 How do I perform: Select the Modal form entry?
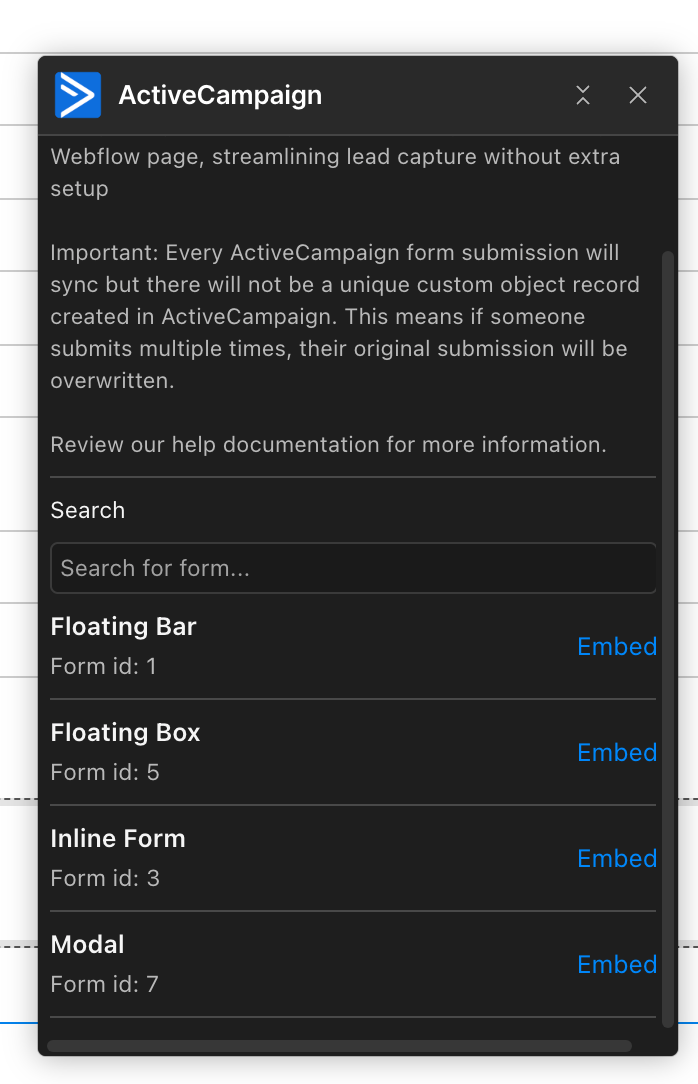point(87,944)
